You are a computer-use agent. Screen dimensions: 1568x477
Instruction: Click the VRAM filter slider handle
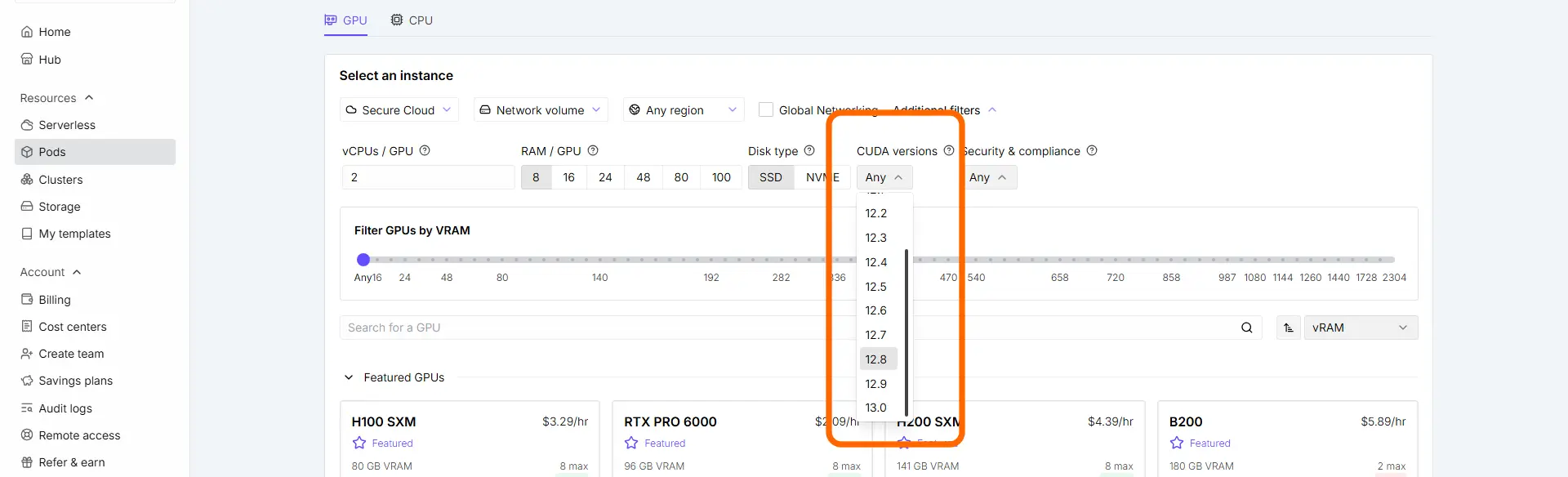(363, 260)
